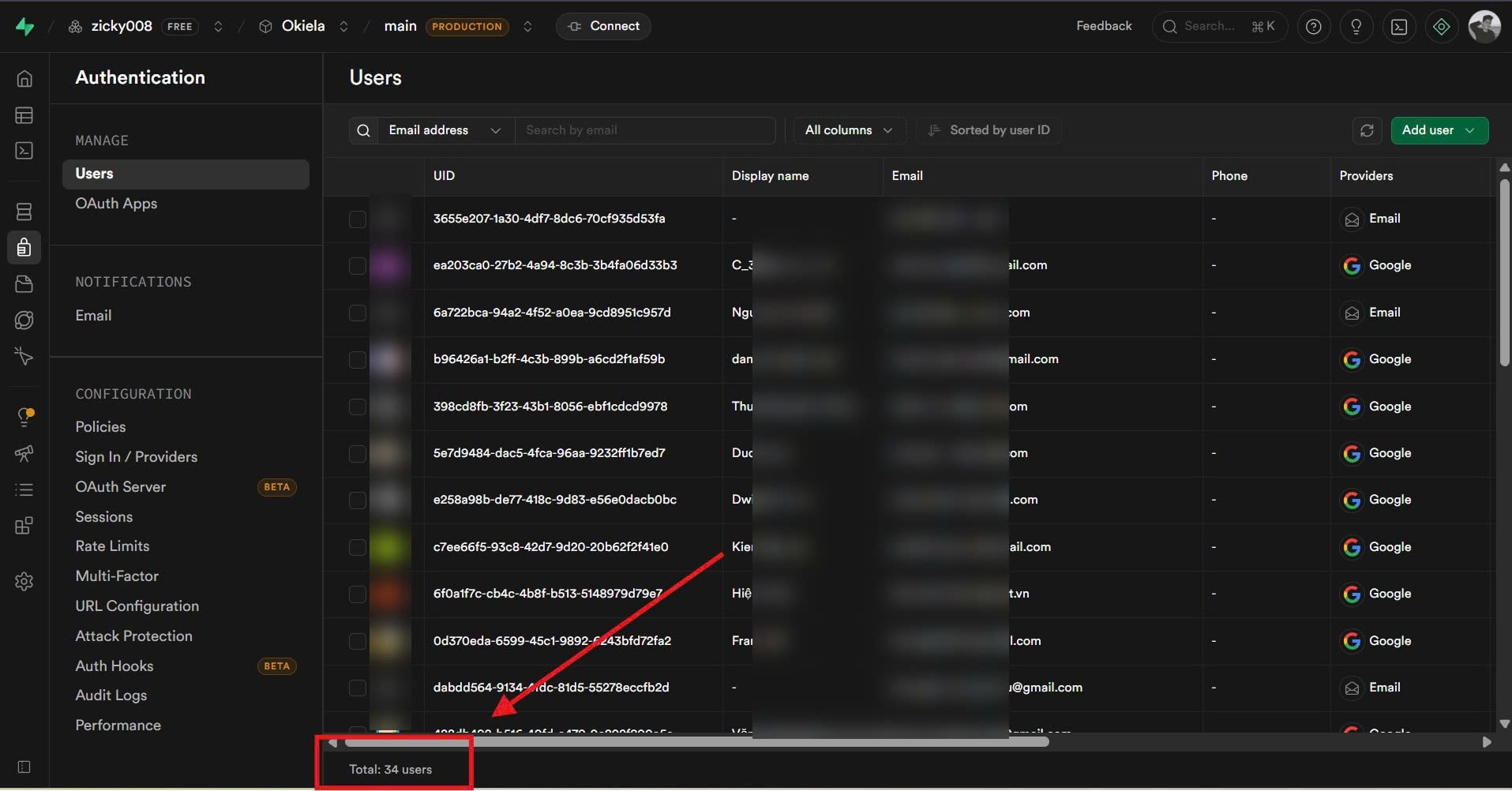1512x791 pixels.
Task: Open the Storage icon in sidebar
Action: point(24,284)
